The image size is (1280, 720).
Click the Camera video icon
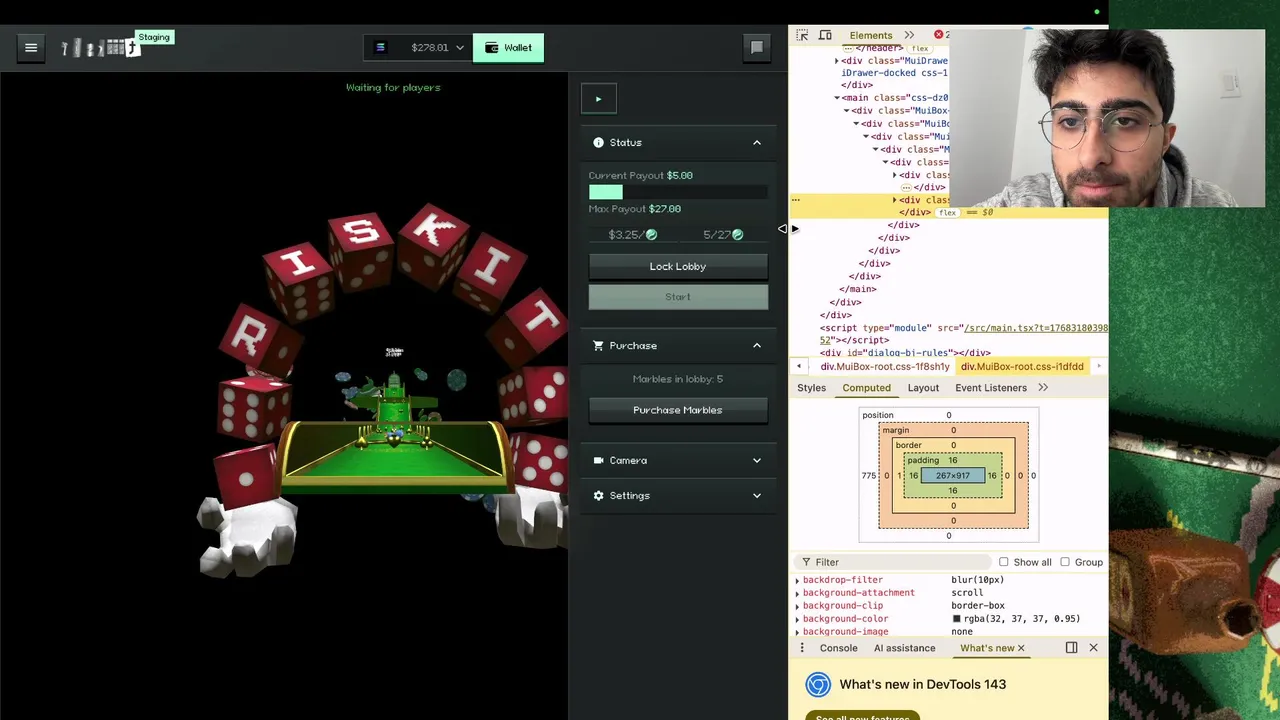598,460
